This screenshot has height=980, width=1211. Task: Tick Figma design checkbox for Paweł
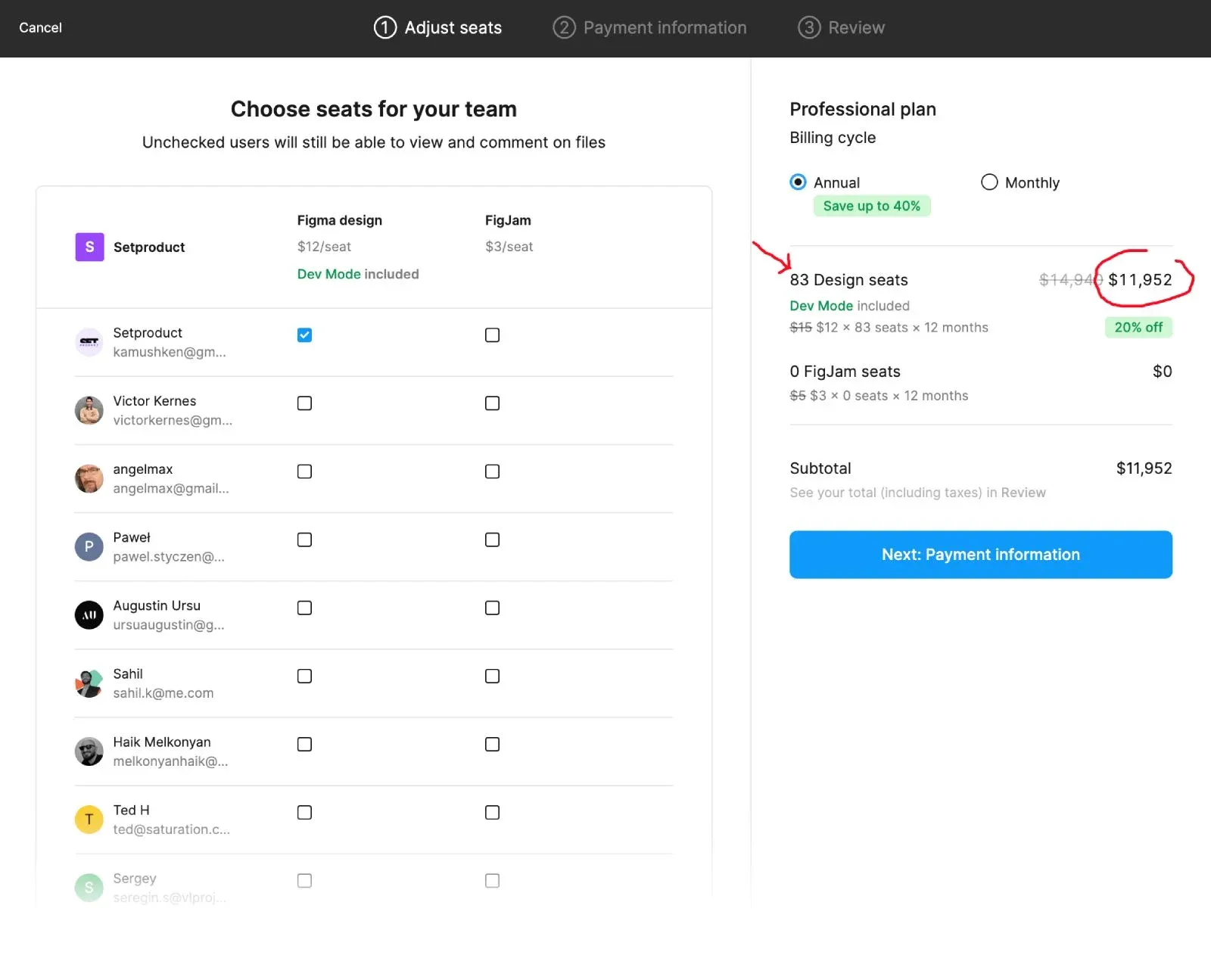point(304,539)
